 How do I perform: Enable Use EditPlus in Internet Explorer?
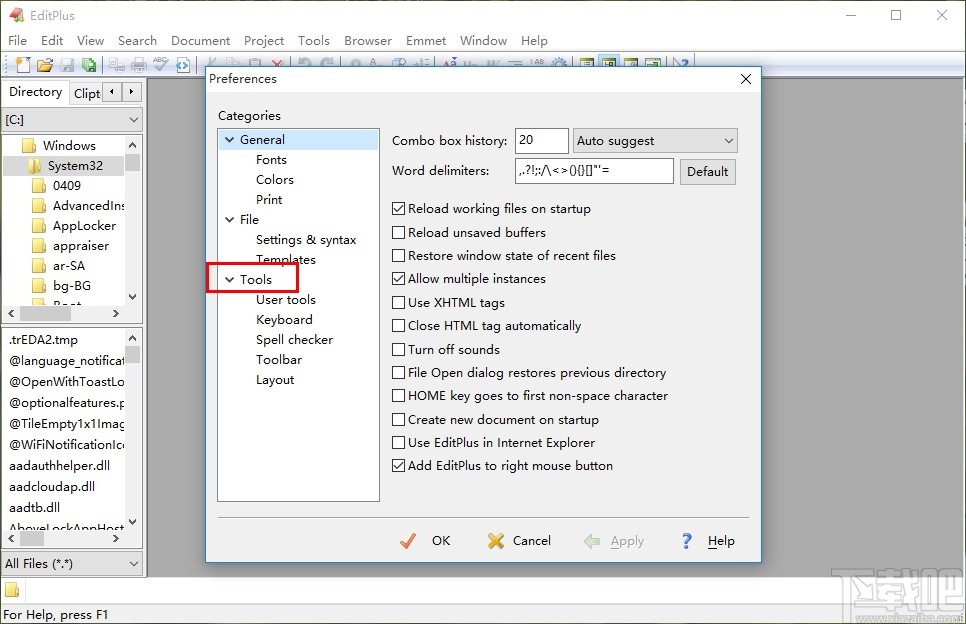(x=399, y=443)
